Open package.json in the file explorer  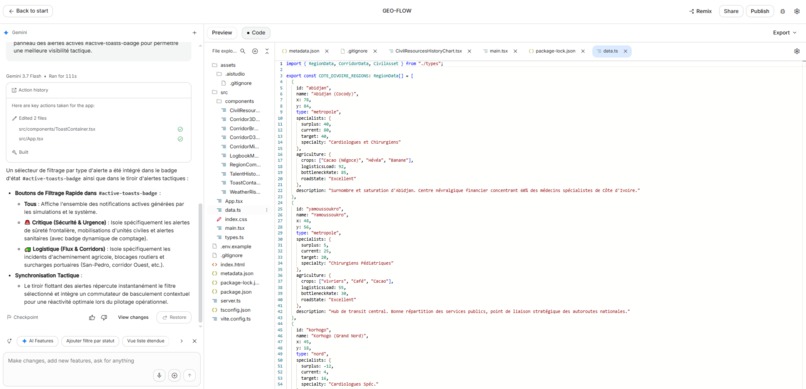pos(235,292)
